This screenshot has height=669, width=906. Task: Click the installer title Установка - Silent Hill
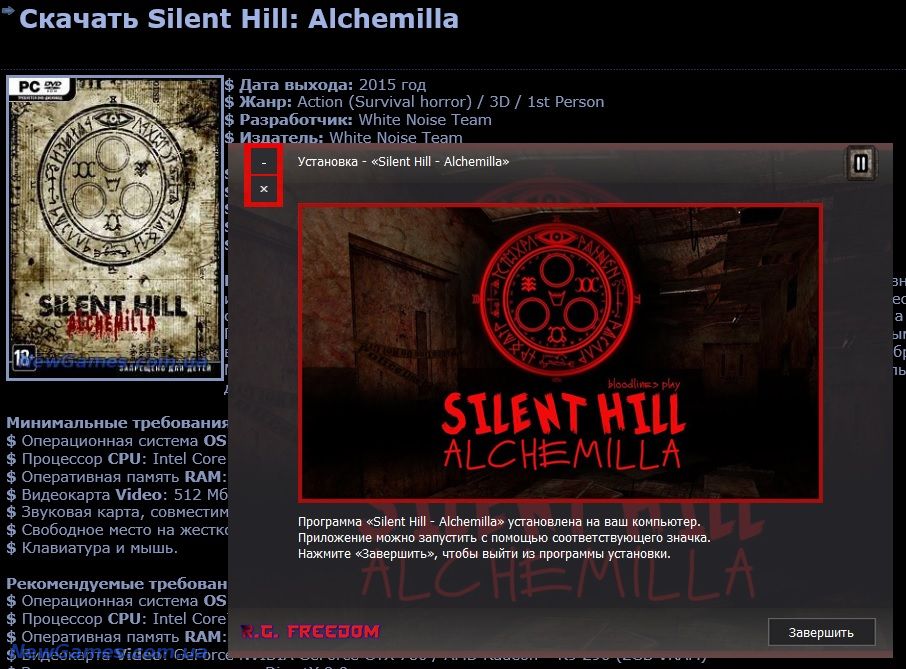(403, 162)
